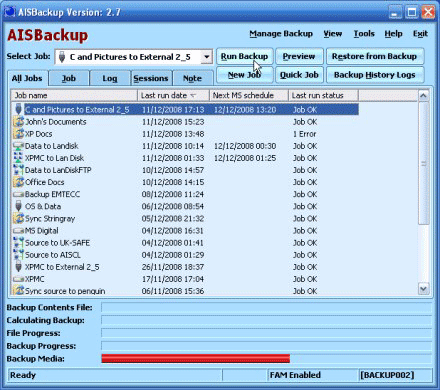Viewport: 440px width, 390px height.
Task: Switch to the All Jobs tab
Action: 27,78
